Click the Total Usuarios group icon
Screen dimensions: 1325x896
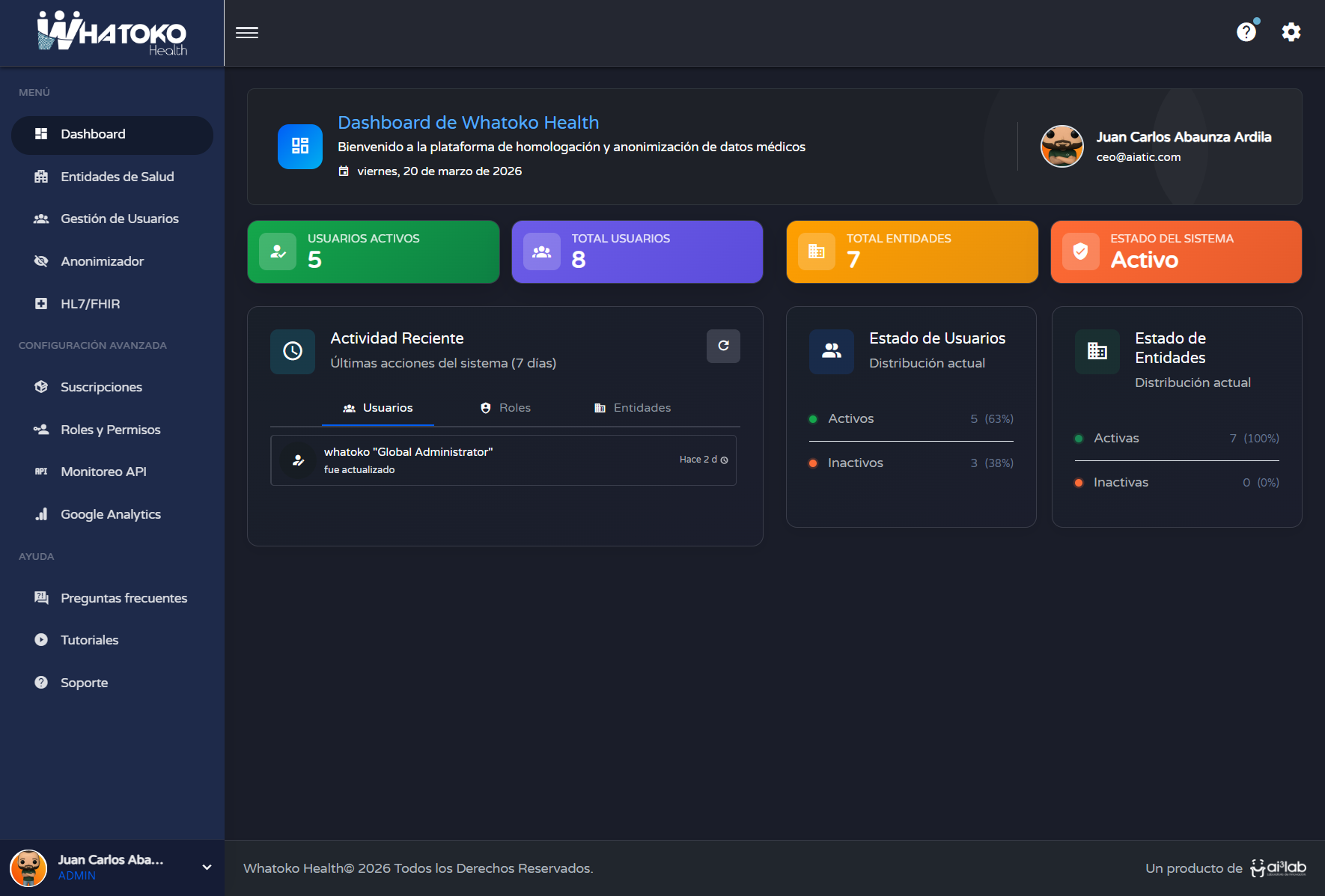pyautogui.click(x=541, y=252)
